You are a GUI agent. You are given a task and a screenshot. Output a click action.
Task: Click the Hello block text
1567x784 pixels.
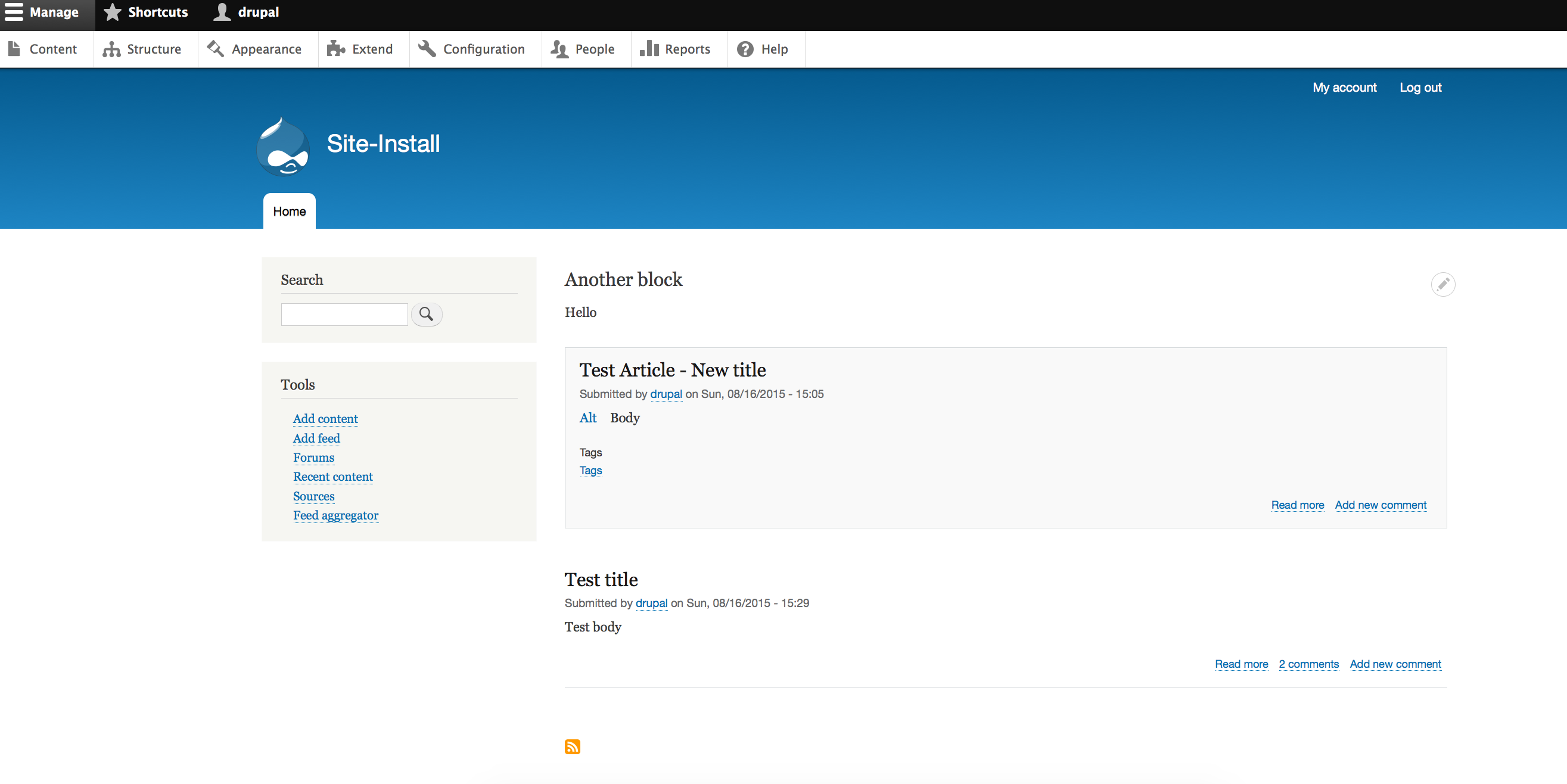pos(580,313)
